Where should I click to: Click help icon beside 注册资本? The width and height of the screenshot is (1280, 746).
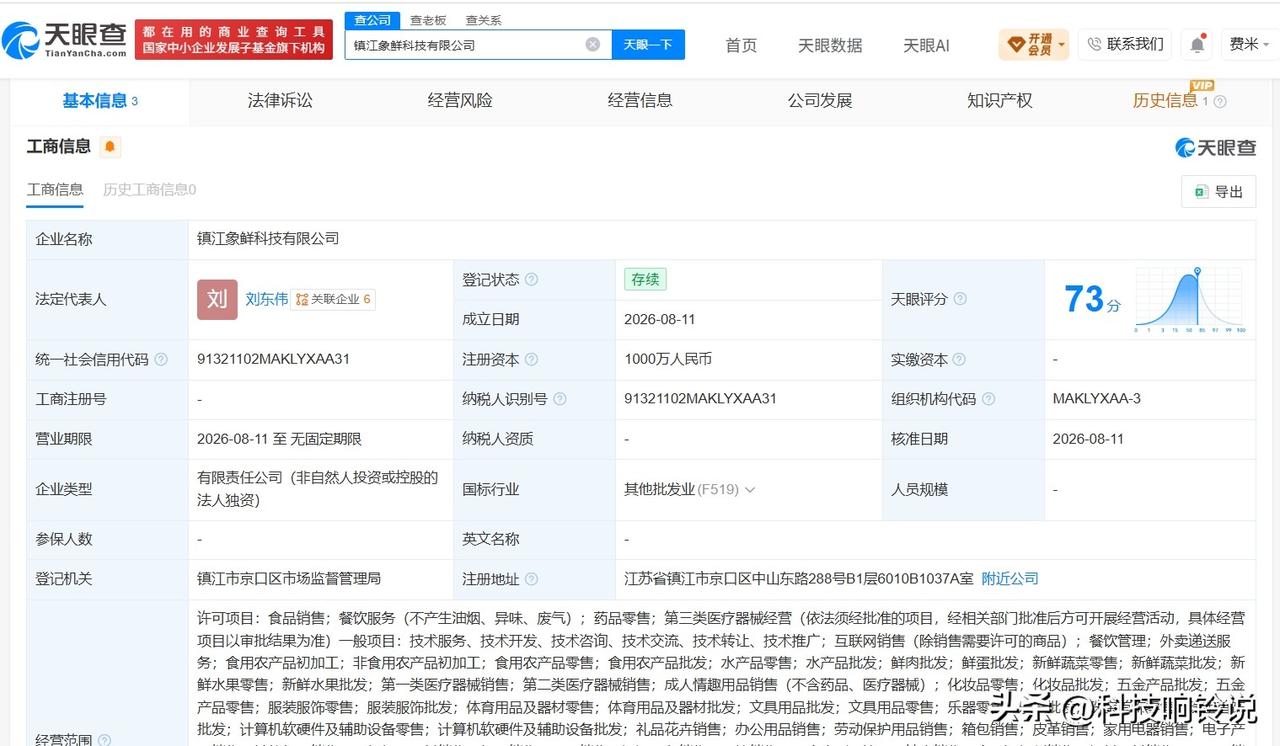tap(531, 359)
